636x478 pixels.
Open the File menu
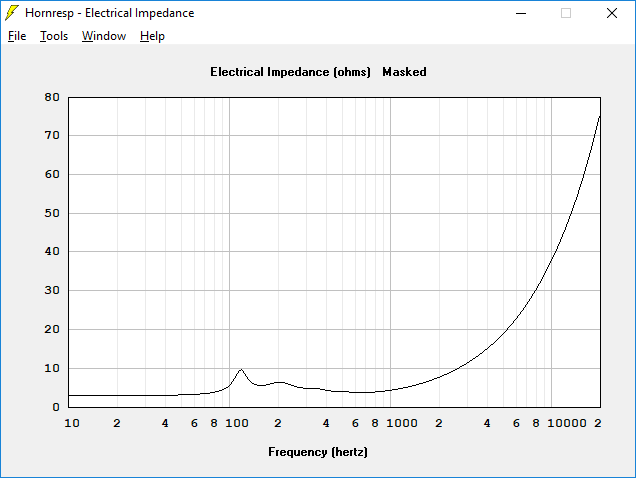[x=17, y=36]
